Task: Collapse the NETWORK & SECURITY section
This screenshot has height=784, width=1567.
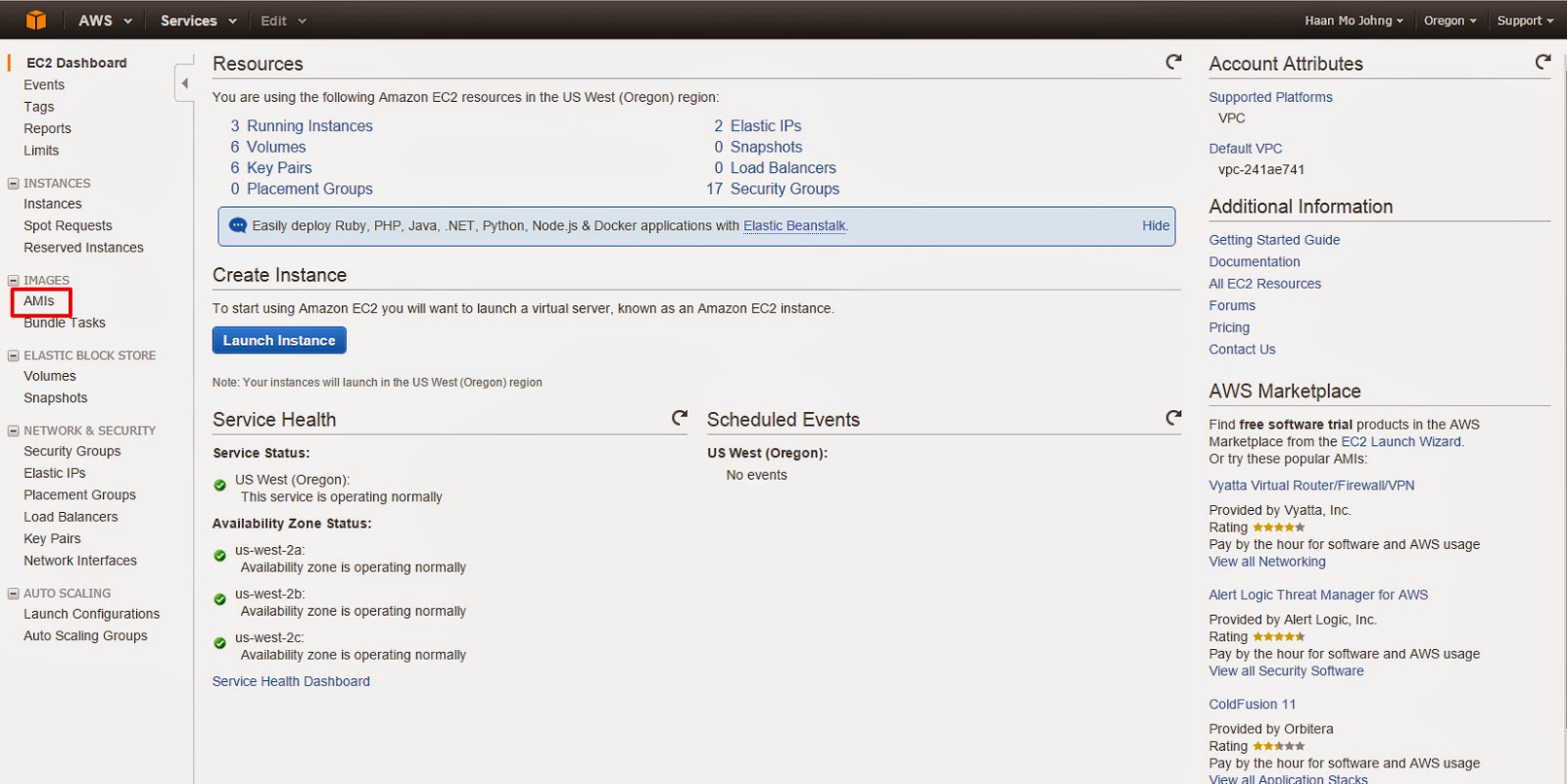Action: click(14, 431)
